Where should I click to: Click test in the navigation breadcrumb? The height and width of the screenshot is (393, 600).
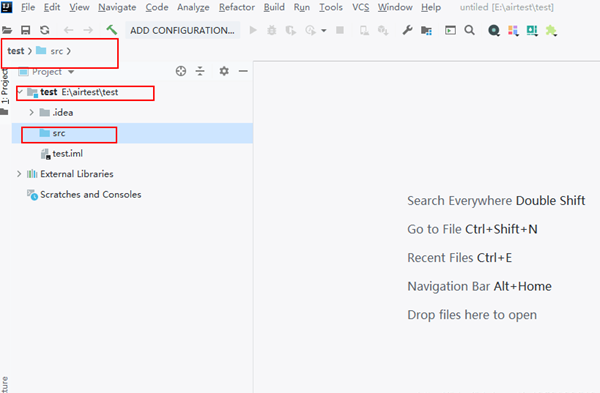[16, 51]
